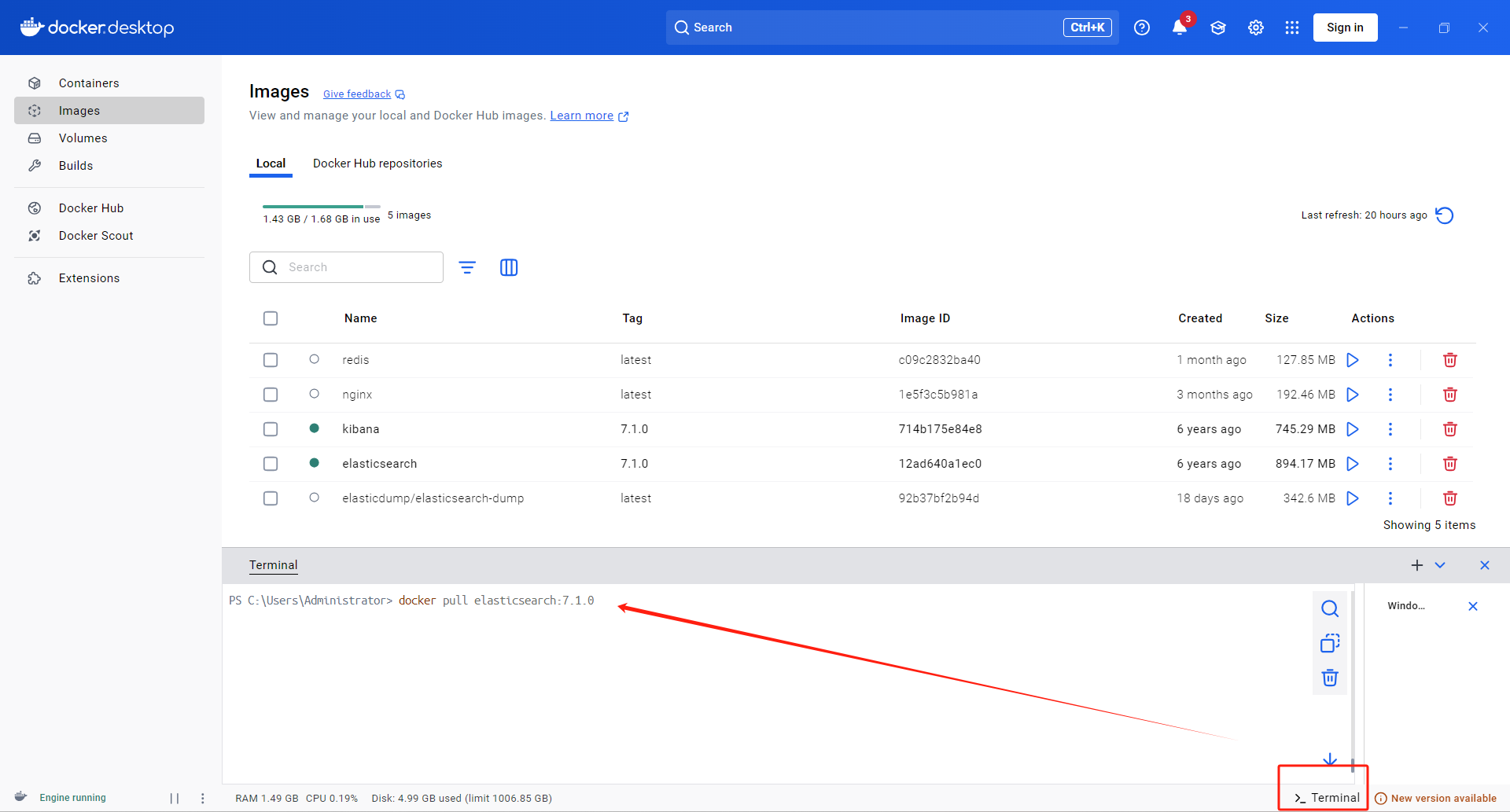Open the apps grid icon in header

[x=1292, y=28]
